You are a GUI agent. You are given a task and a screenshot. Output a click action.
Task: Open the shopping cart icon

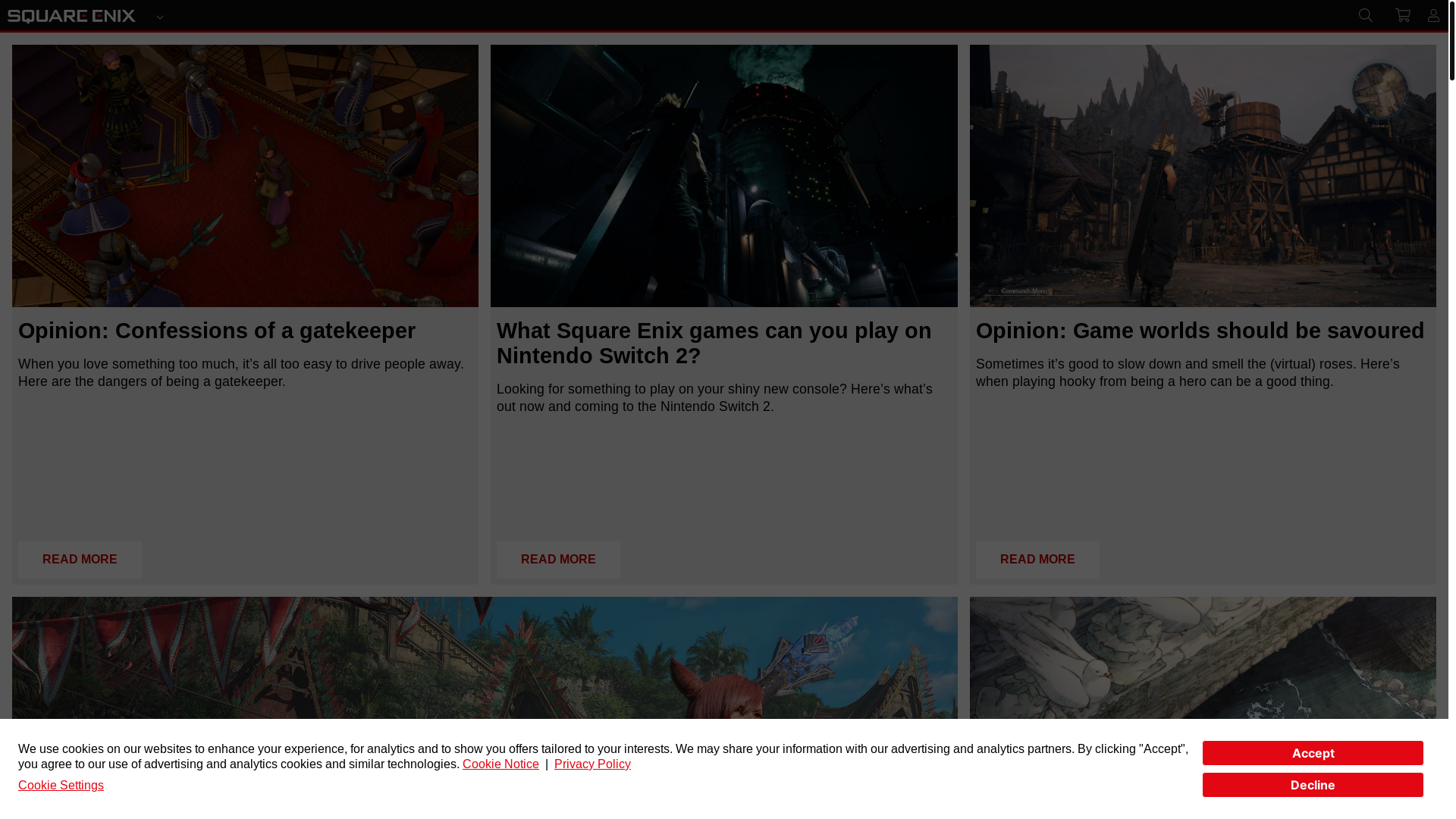1403,15
